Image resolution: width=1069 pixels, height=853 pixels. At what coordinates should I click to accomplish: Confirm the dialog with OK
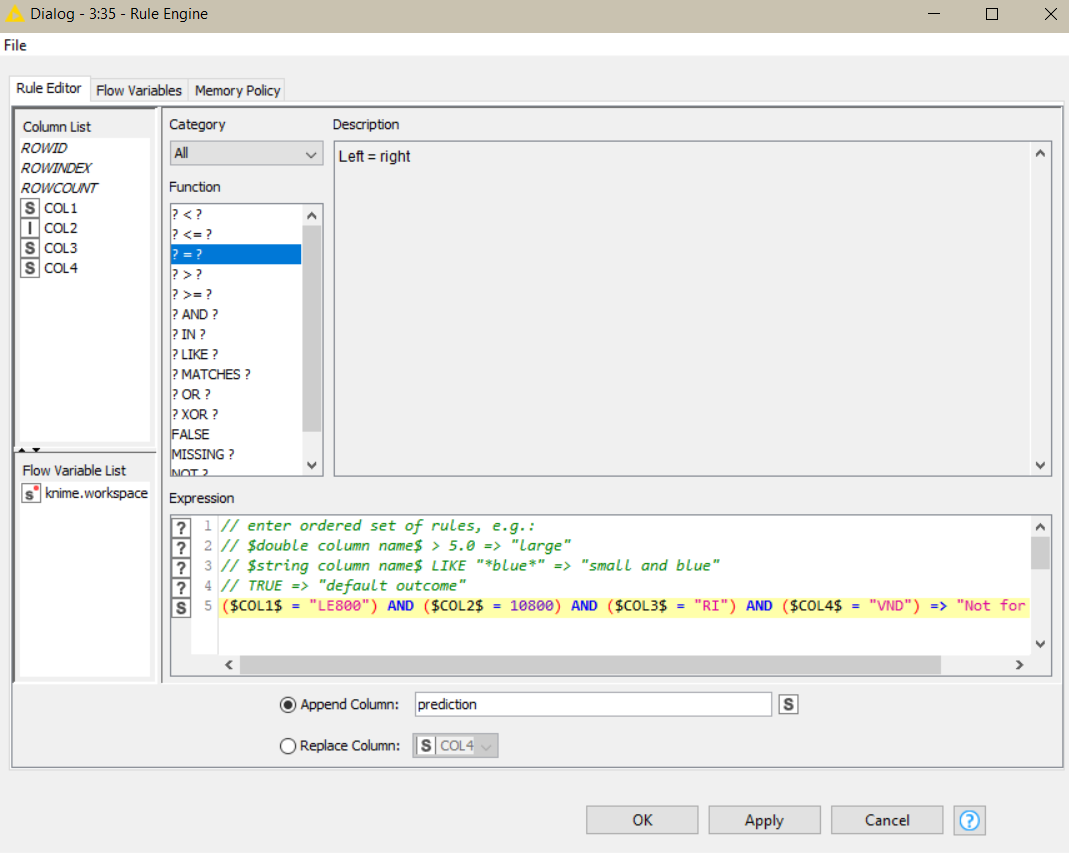coord(641,820)
